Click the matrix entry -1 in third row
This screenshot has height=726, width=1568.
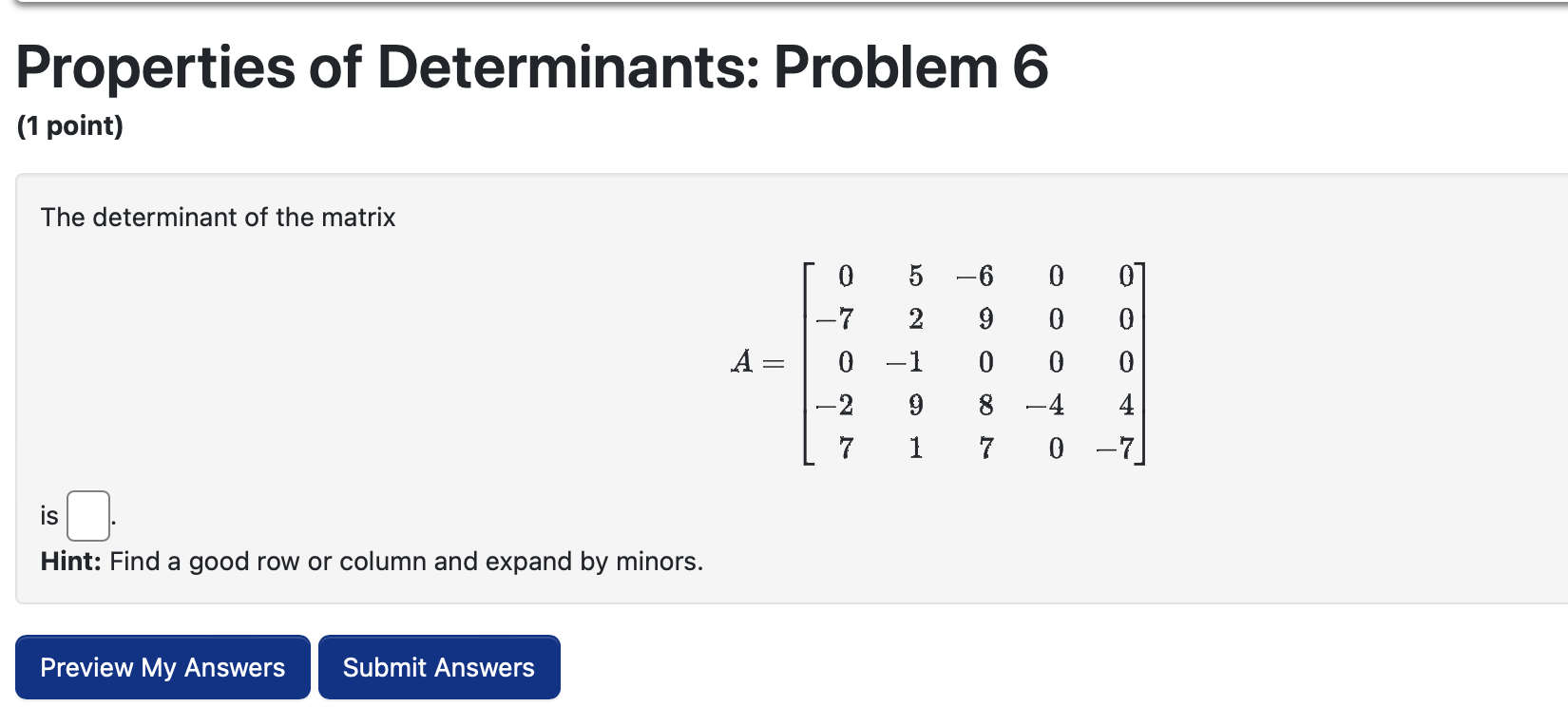[x=904, y=361]
